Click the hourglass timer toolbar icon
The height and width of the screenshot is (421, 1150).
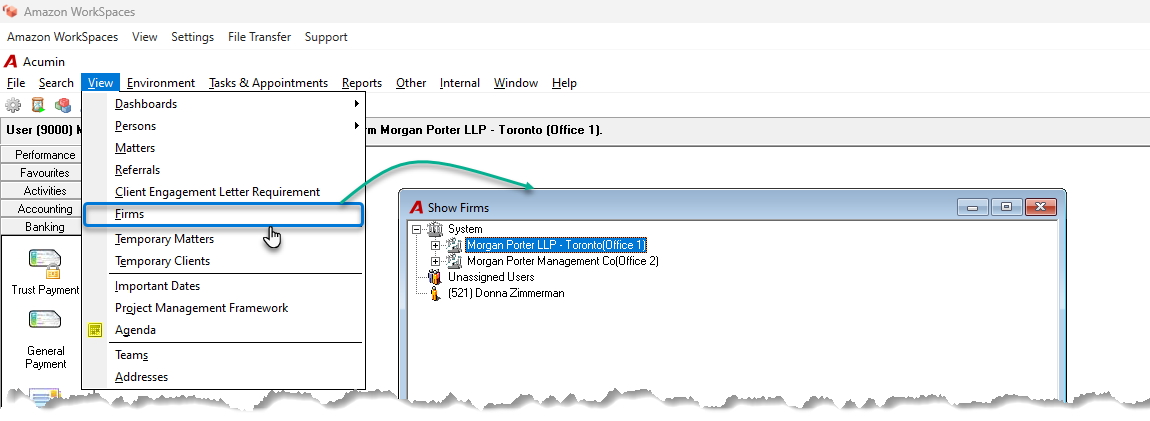click(x=38, y=105)
